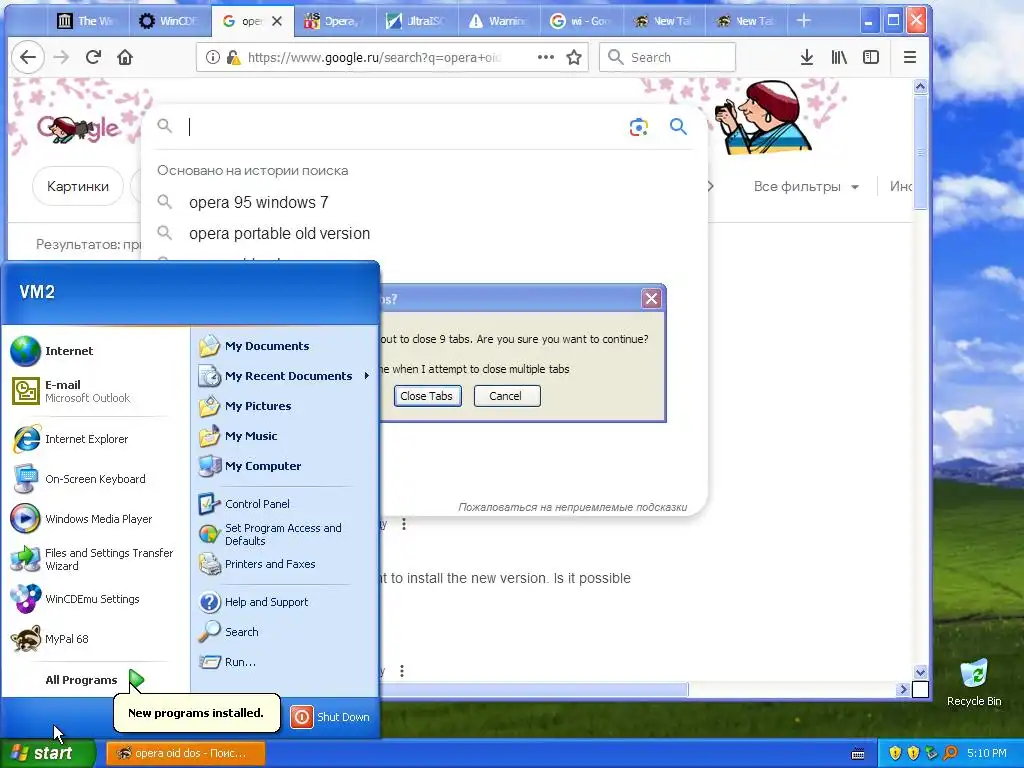Select suggestion opera portable old version
Viewport: 1024px width, 768px height.
(280, 234)
